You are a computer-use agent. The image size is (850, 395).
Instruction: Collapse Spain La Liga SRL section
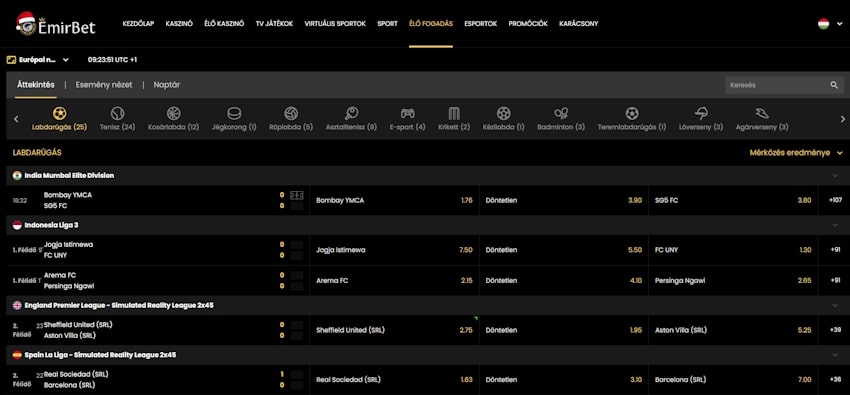pos(835,355)
